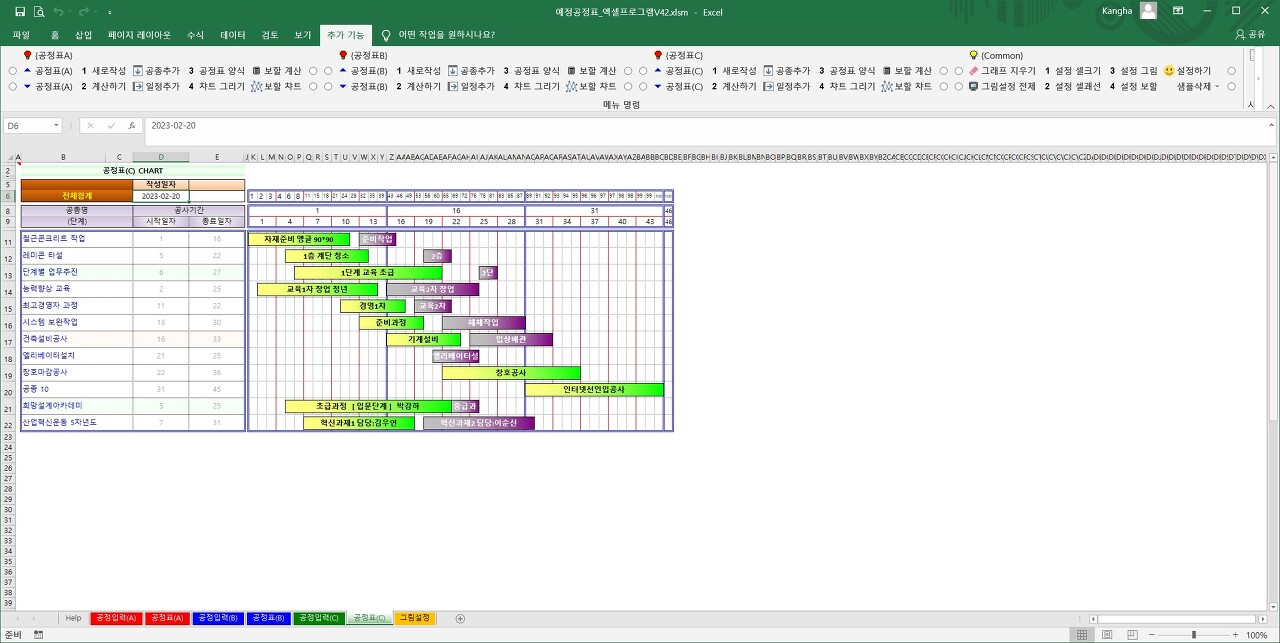Screen dimensions: 1280x643
Task: Switch to the 그림설정 sheet tab
Action: coord(415,619)
